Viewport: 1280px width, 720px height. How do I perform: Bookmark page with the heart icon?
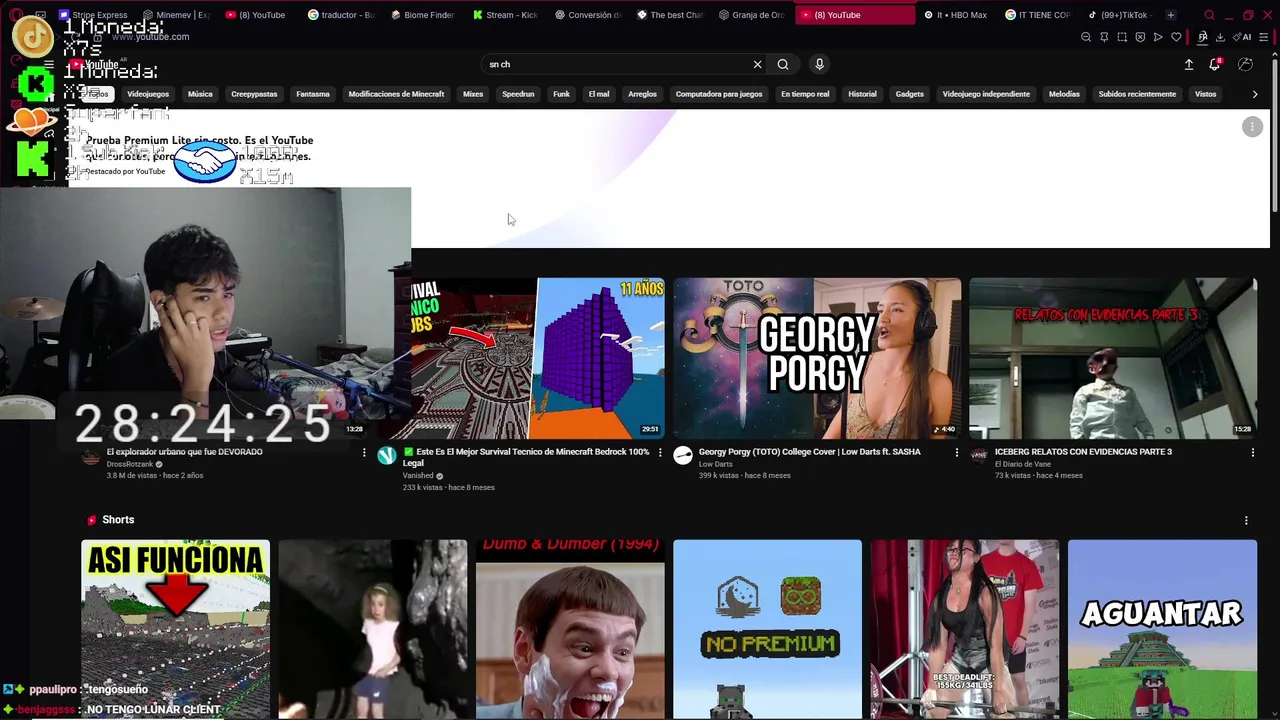click(x=1176, y=37)
